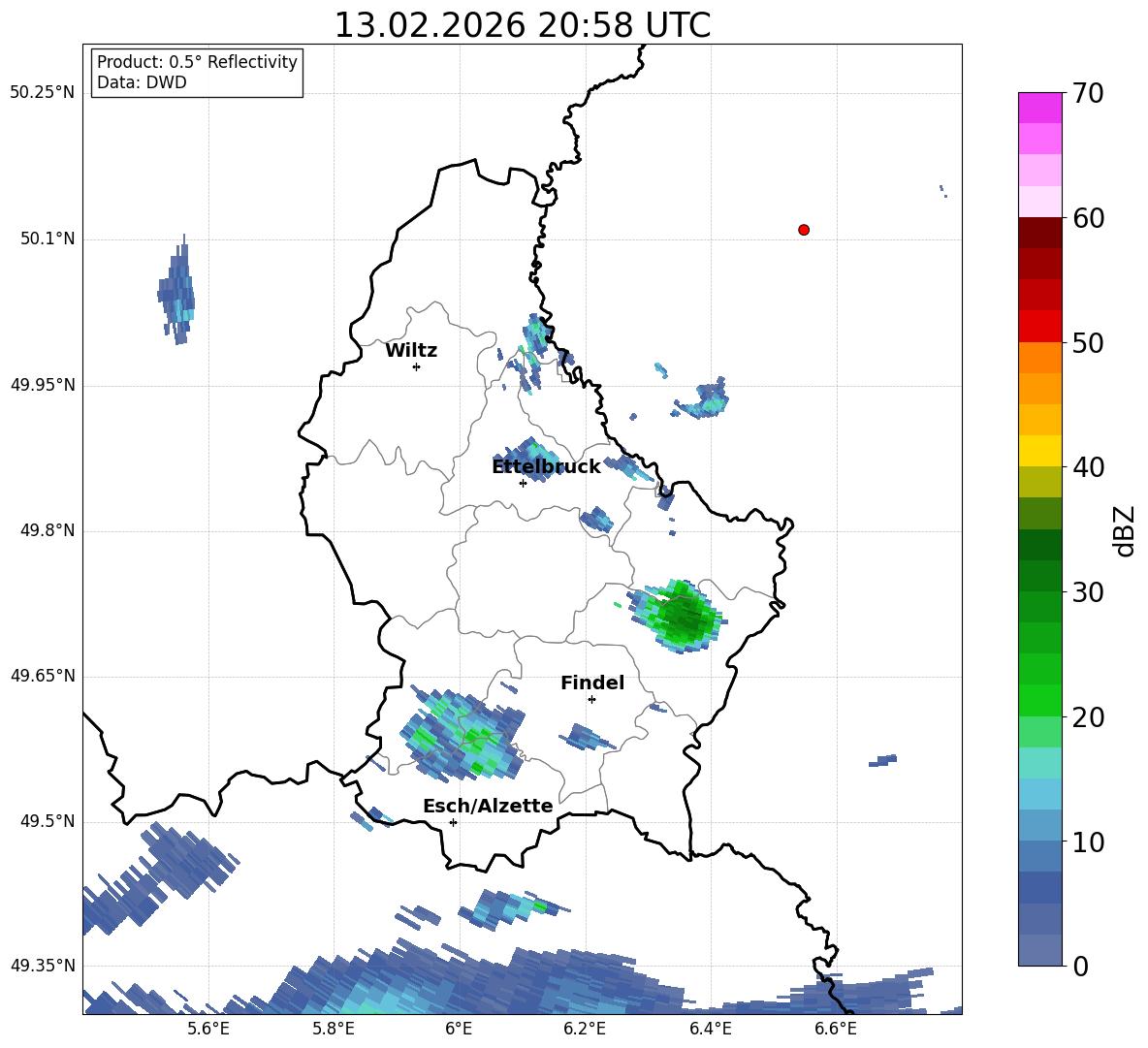Click the red dot marker on the map
Screen dimensions: 1148x1048
804,230
